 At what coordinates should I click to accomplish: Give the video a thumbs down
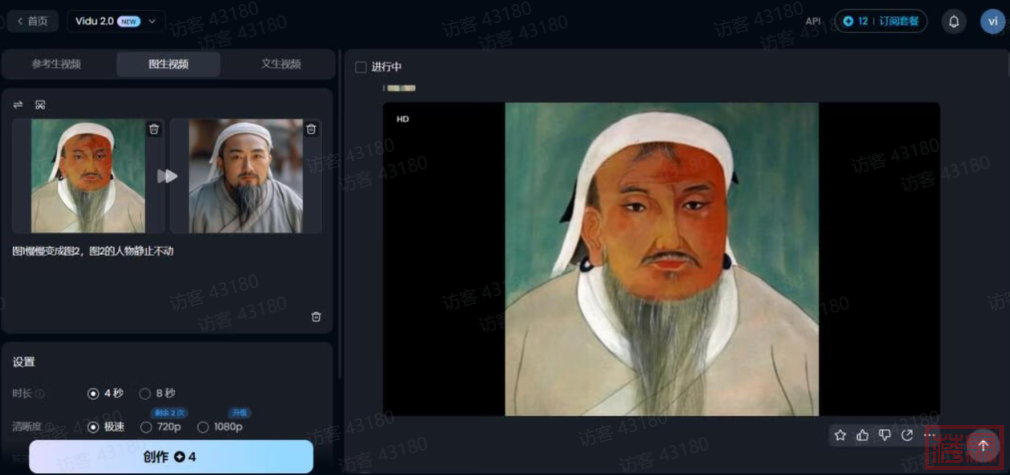click(x=885, y=435)
